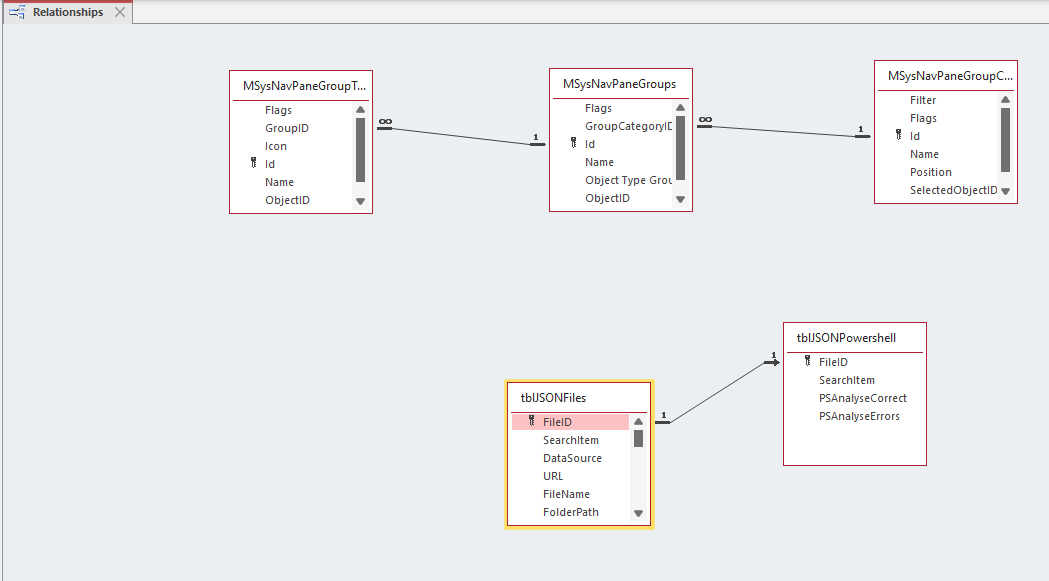Select the highlighted FileID field in tblJSONFiles
1049x581 pixels.
pos(571,422)
